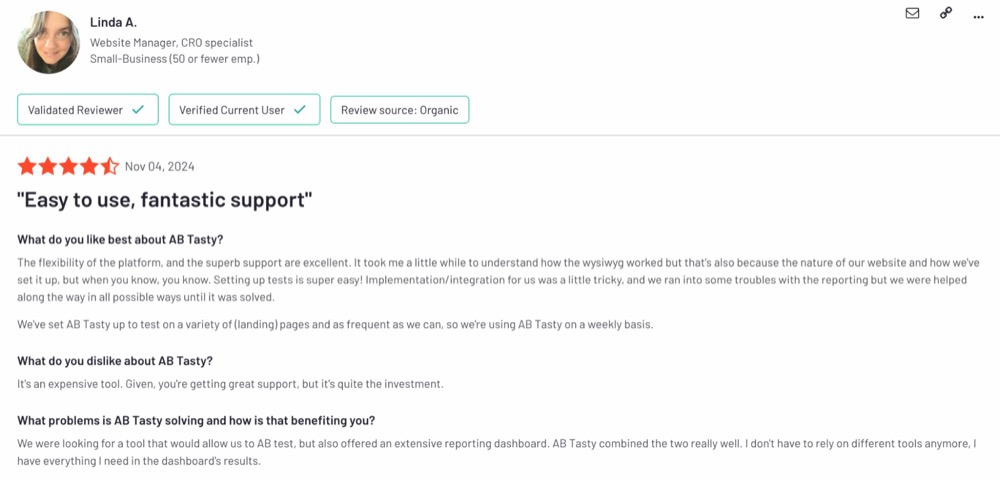Click the half-filled fifth star
Image resolution: width=1000 pixels, height=482 pixels.
point(110,166)
